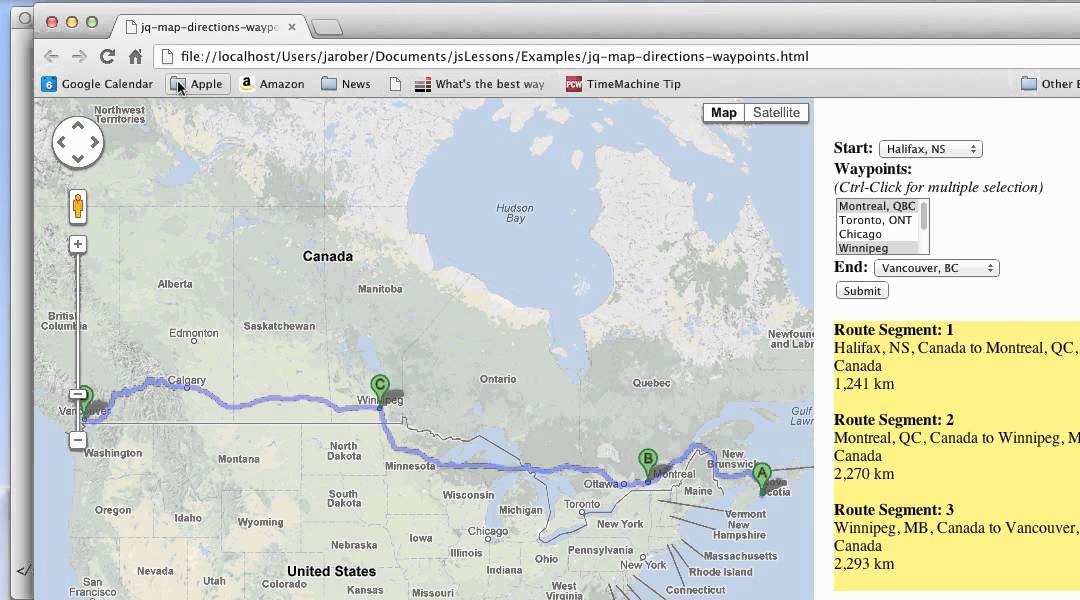
Task: Open What's the best way bookmark
Action: pyautogui.click(x=479, y=84)
